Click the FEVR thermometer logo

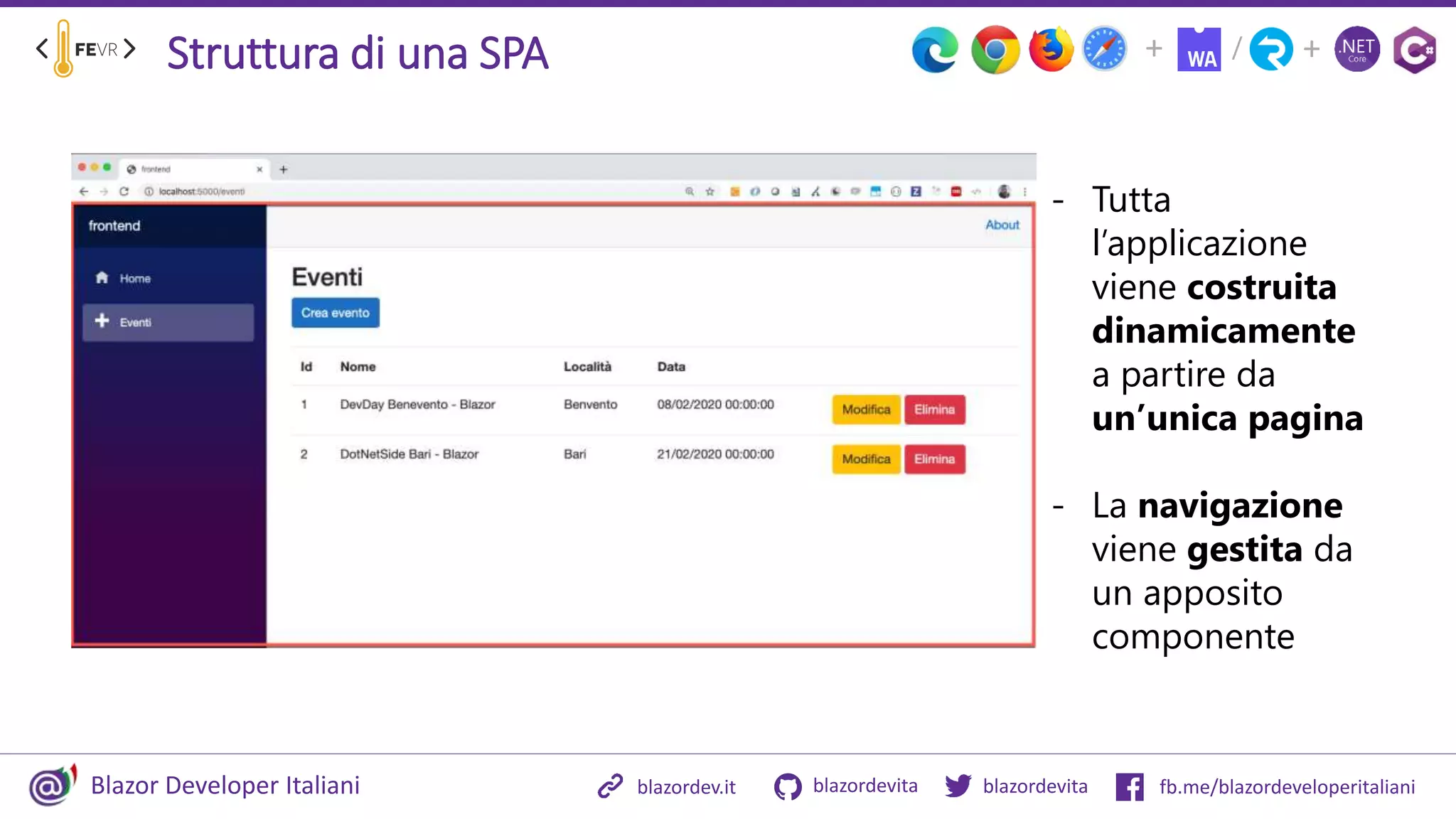coord(85,48)
